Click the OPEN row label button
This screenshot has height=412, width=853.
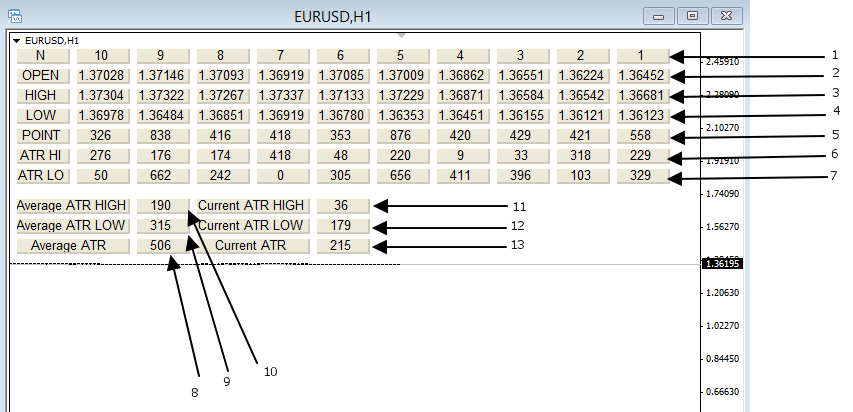44,76
